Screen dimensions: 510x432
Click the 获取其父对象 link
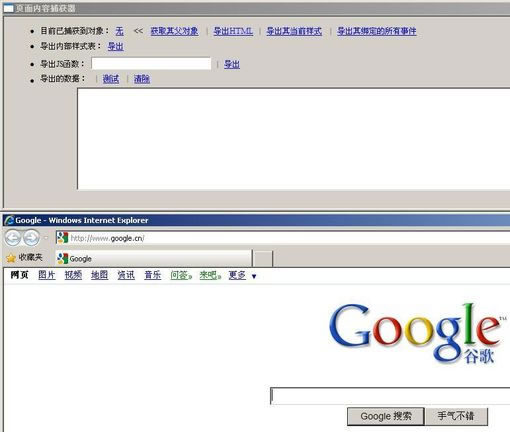174,31
